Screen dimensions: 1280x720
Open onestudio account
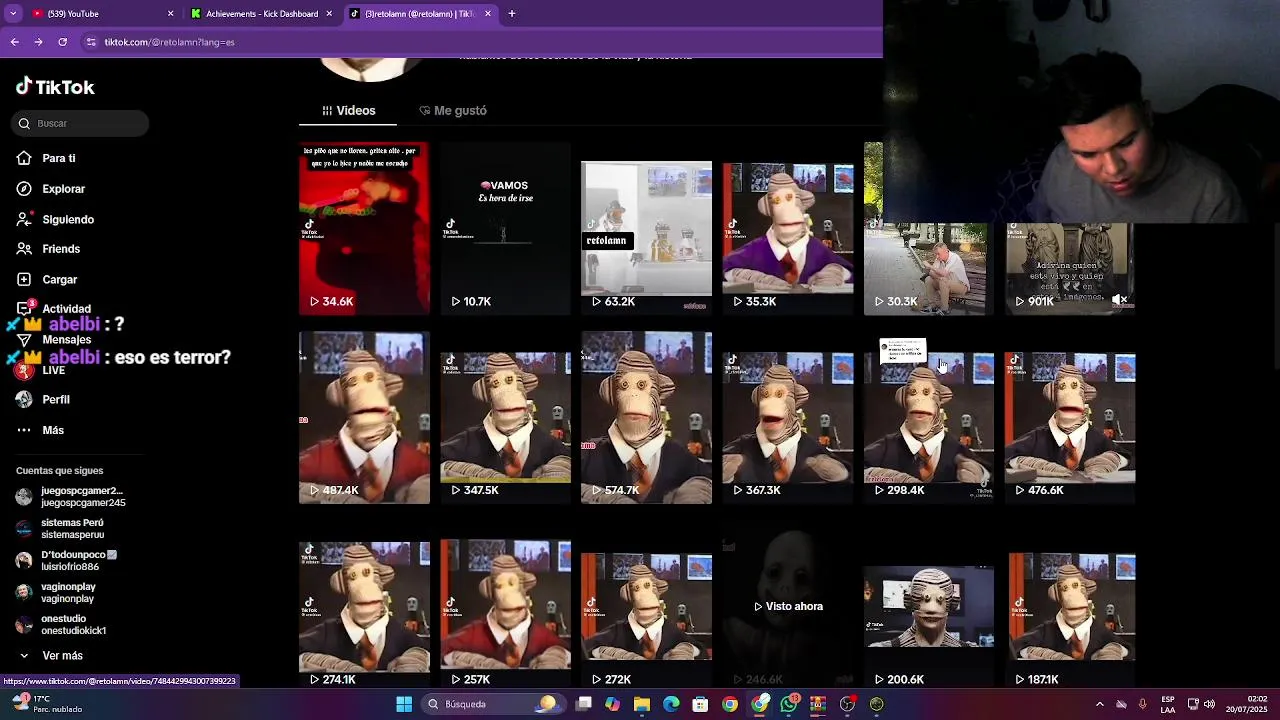click(60, 625)
